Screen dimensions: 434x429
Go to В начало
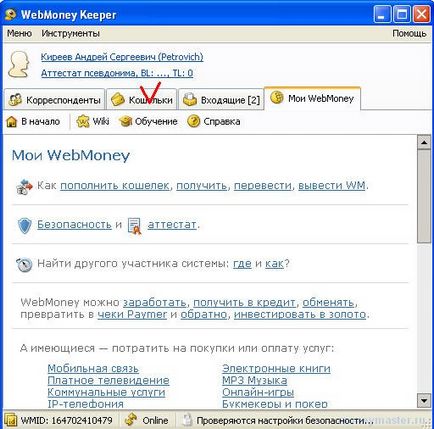click(33, 121)
